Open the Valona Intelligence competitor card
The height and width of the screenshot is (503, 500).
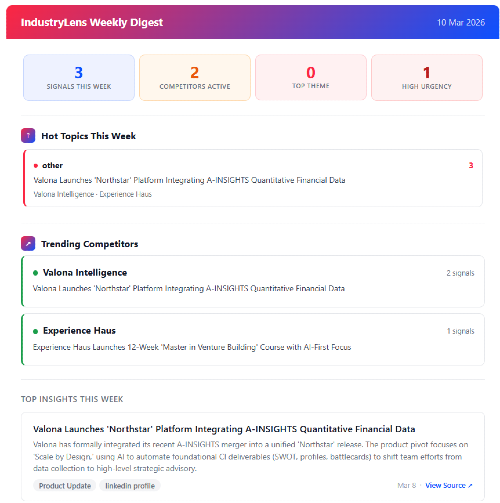(253, 281)
